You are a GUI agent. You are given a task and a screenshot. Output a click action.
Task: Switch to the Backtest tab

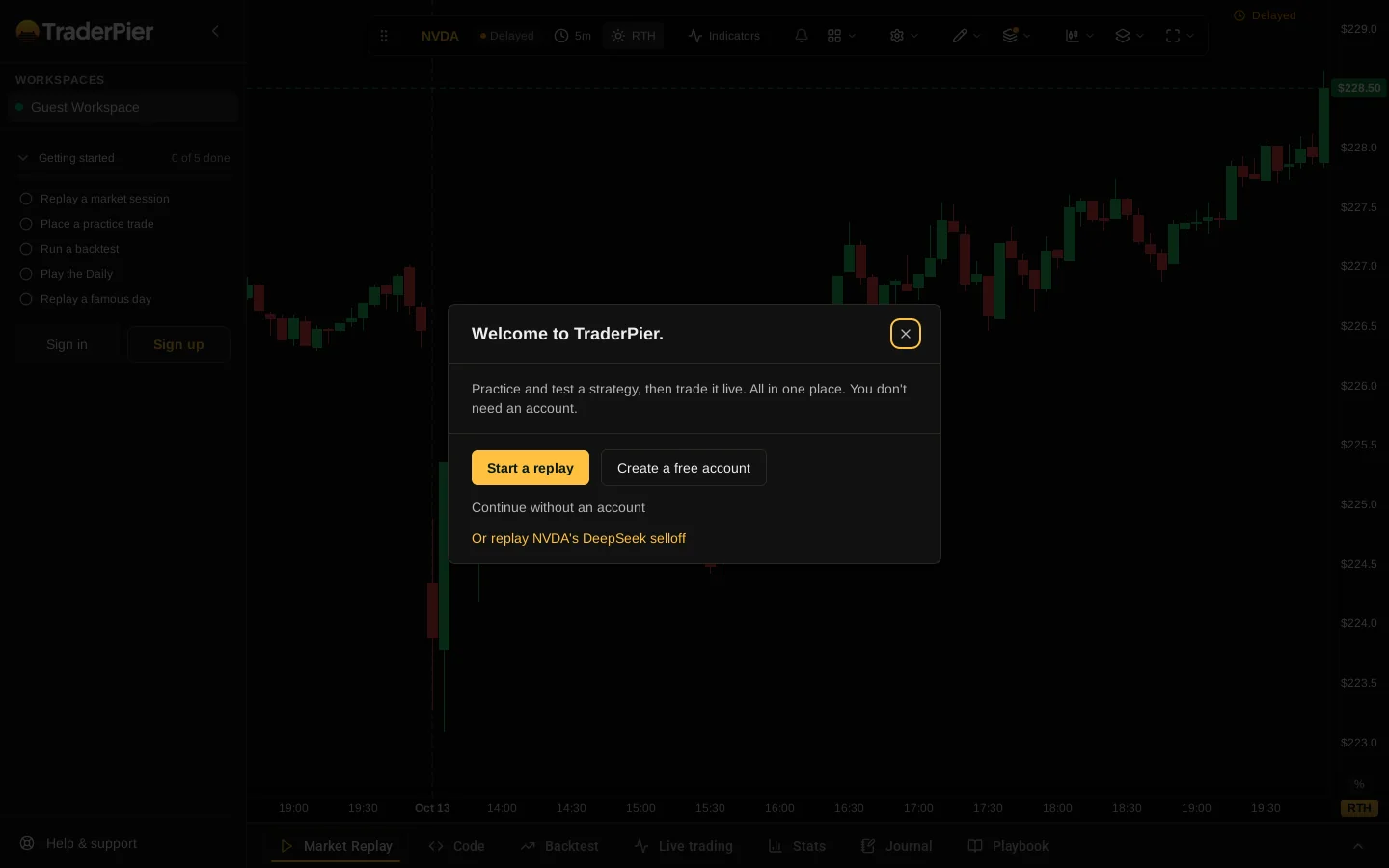pyautogui.click(x=559, y=846)
